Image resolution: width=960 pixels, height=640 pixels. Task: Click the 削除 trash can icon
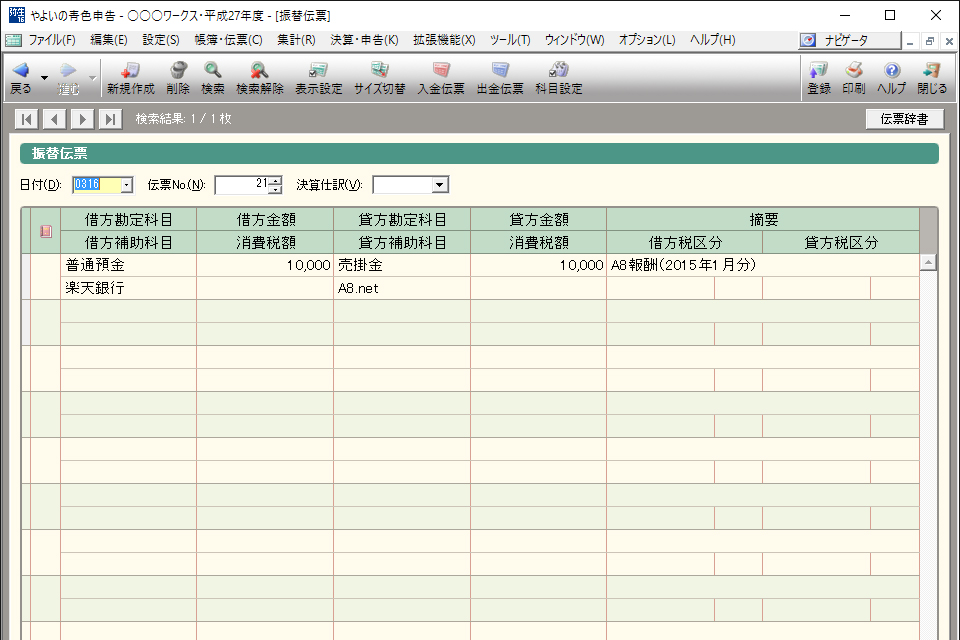pos(178,78)
